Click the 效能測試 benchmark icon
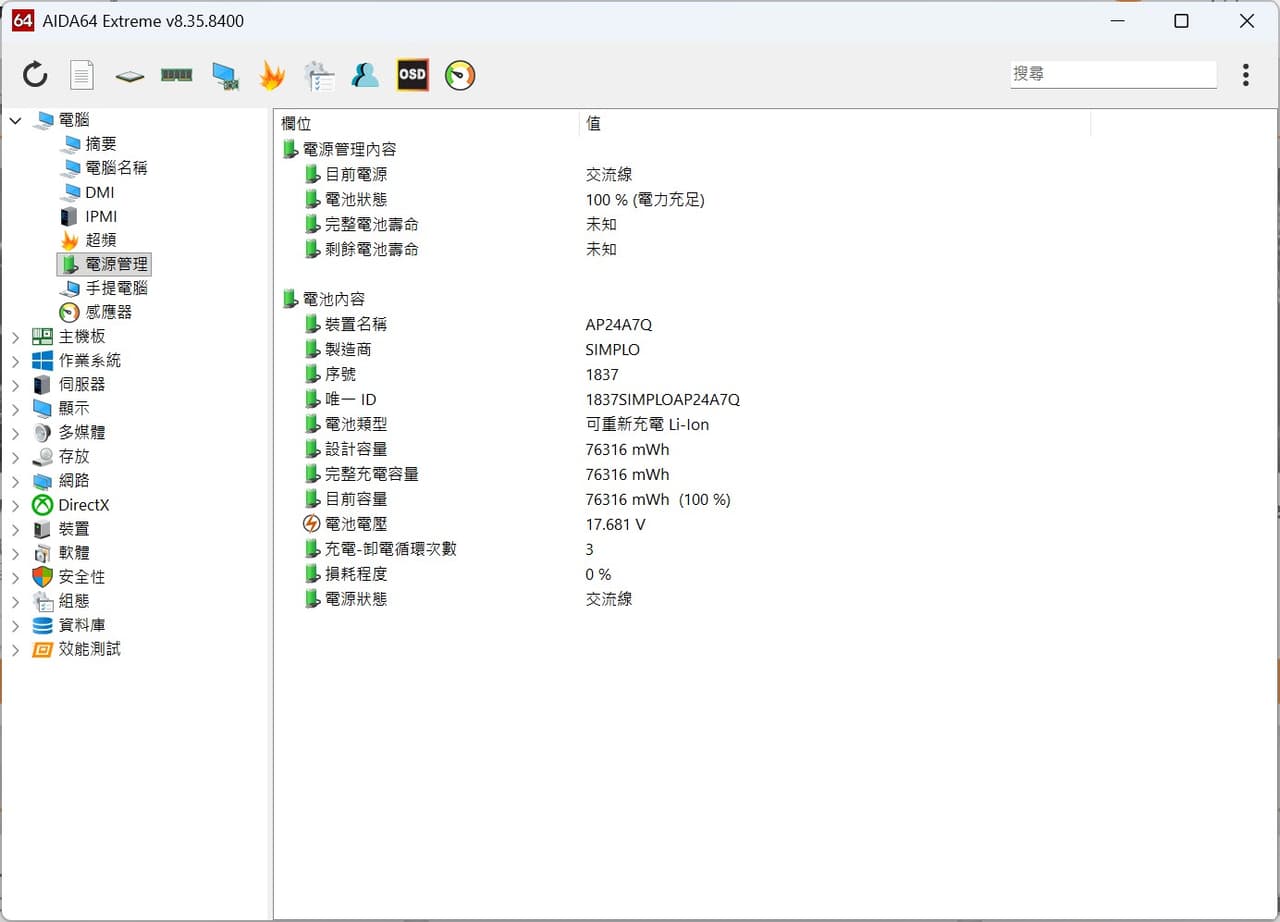 (42, 649)
